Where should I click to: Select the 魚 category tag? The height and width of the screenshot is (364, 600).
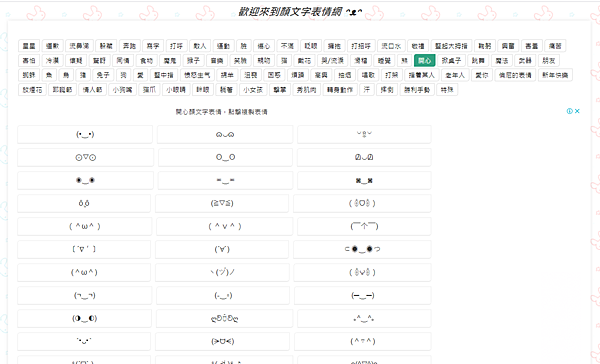(49, 75)
